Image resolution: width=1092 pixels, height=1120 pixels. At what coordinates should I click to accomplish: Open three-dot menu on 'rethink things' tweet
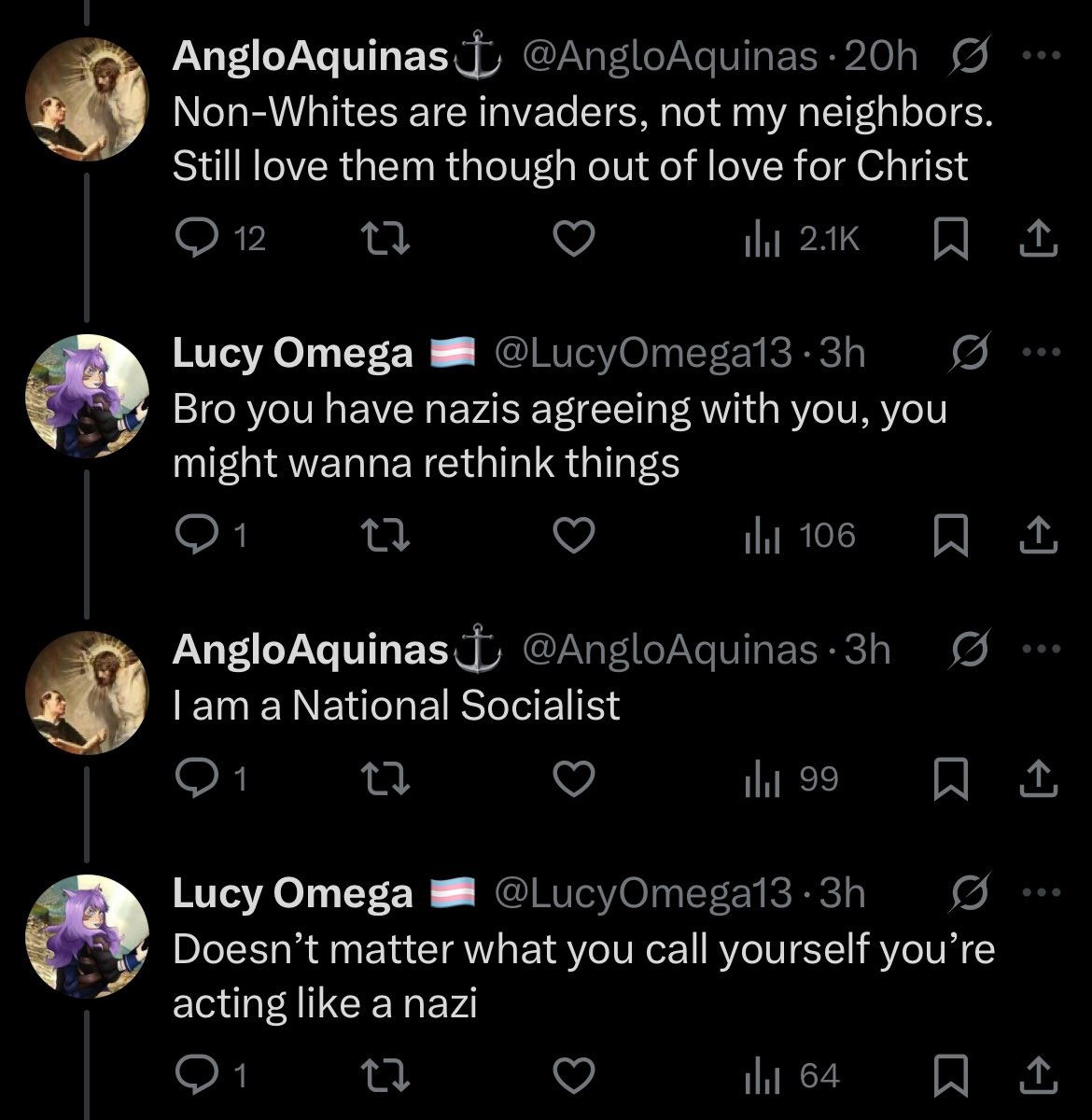click(x=1042, y=353)
